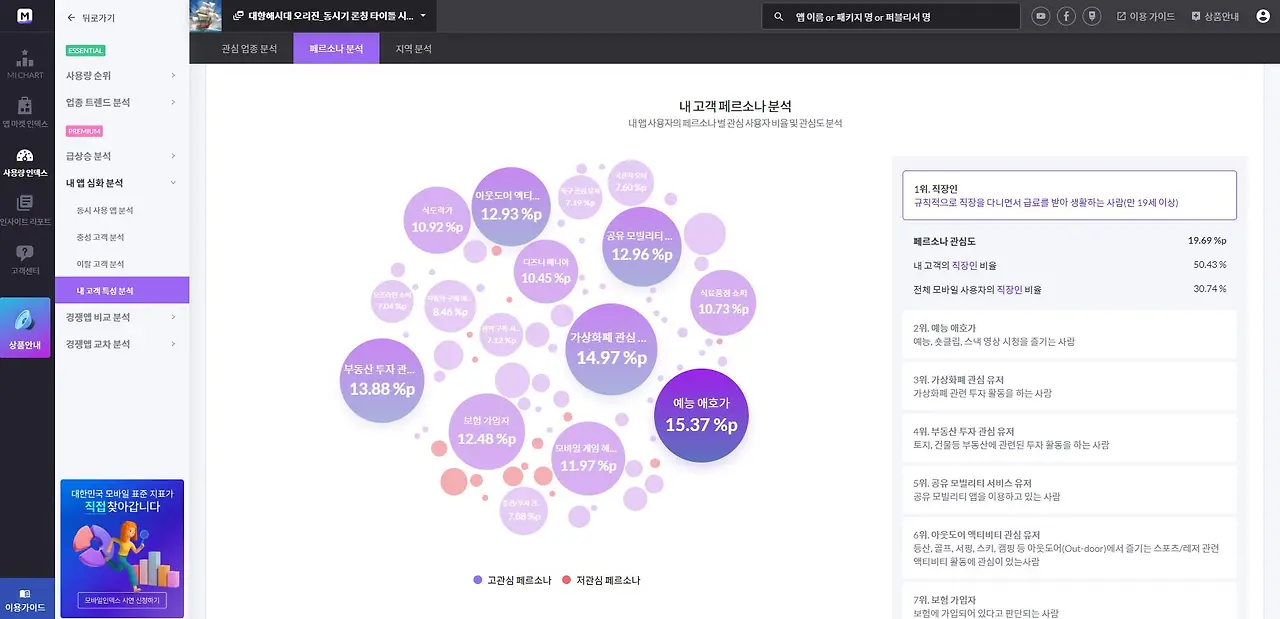Open 이탈 고객 분석 submenu item

[100, 264]
